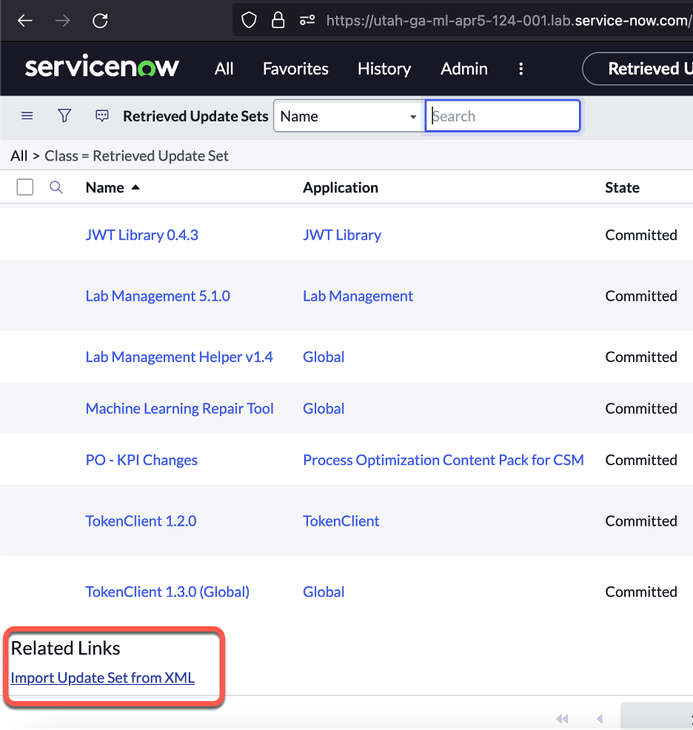Click the Name column sort arrow
693x730 pixels.
[135, 187]
